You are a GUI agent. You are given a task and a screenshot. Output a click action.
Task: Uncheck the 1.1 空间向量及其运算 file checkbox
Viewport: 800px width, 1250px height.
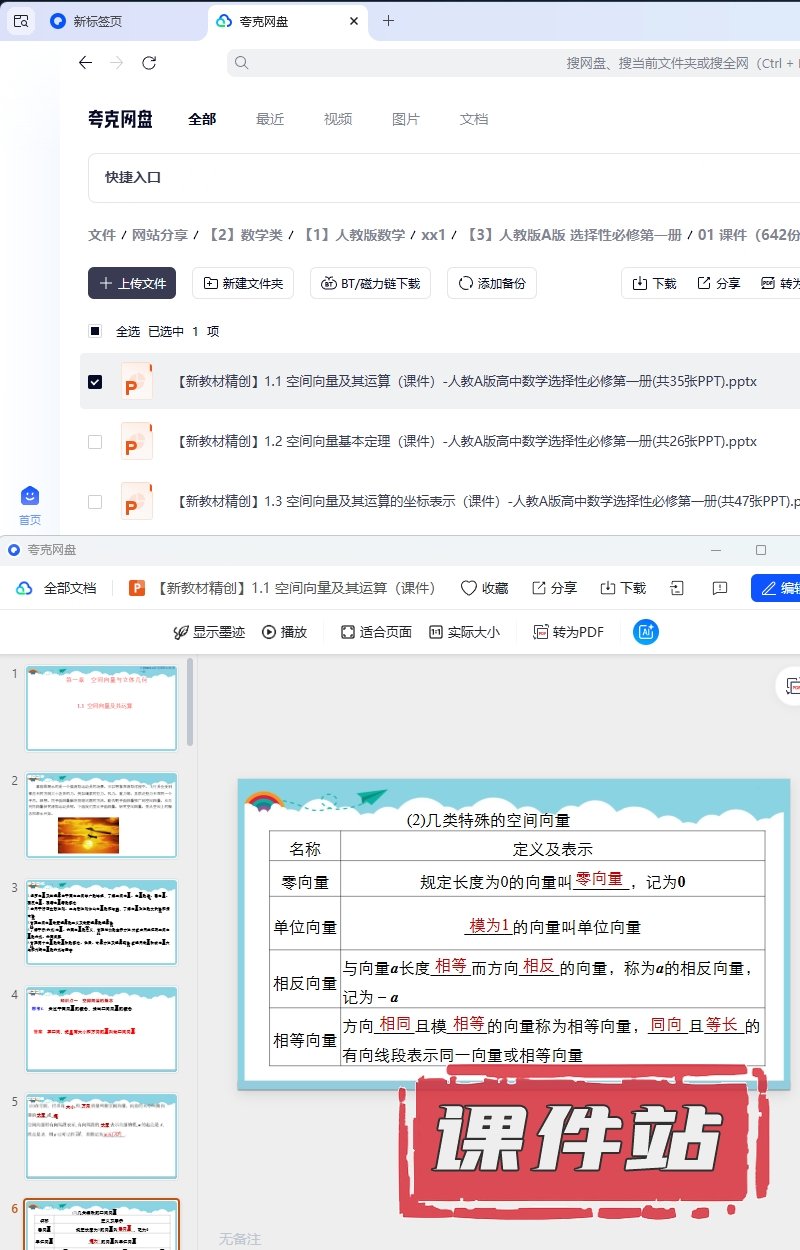coord(95,382)
